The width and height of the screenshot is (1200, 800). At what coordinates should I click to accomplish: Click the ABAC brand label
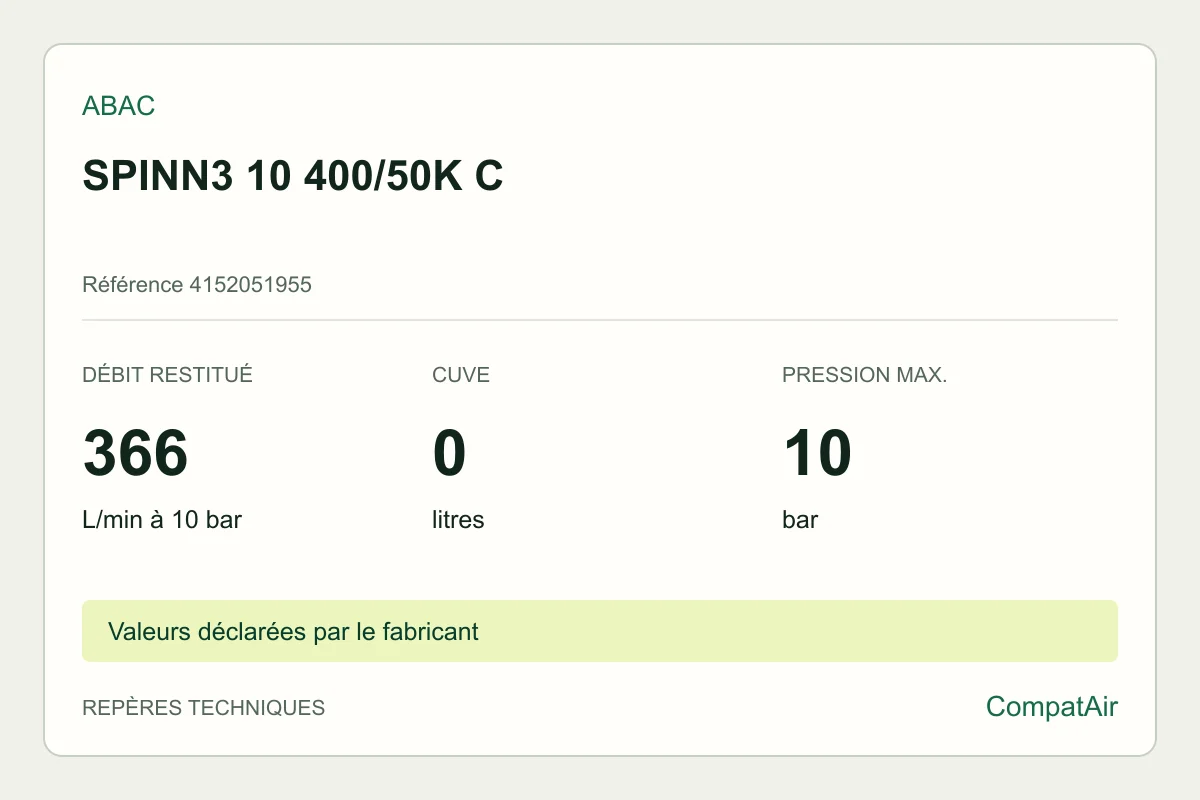coord(118,106)
